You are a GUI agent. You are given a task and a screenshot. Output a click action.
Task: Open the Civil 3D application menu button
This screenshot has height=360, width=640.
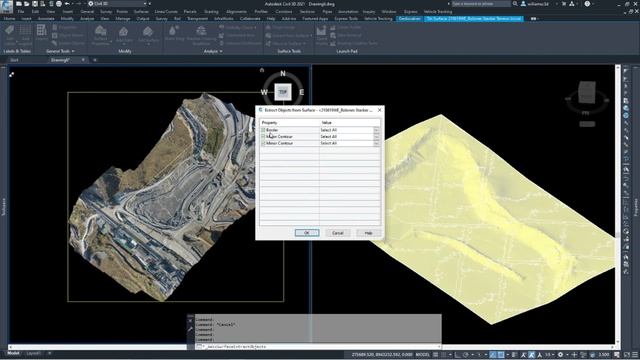click(6, 6)
